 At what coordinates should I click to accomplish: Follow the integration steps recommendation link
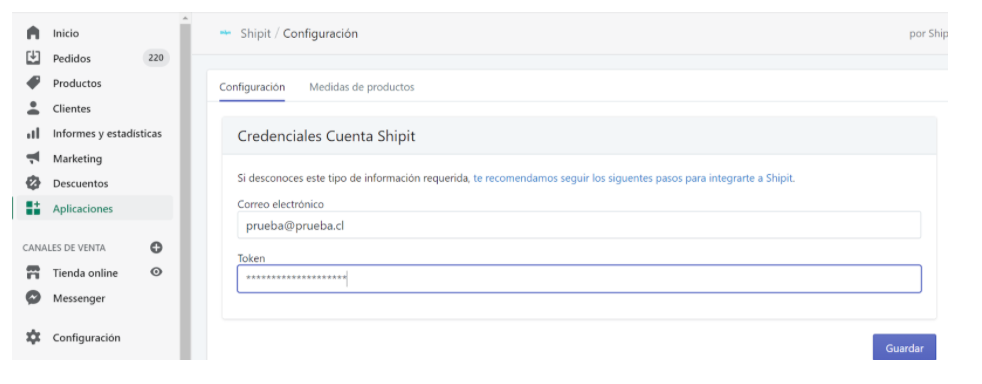tap(634, 178)
